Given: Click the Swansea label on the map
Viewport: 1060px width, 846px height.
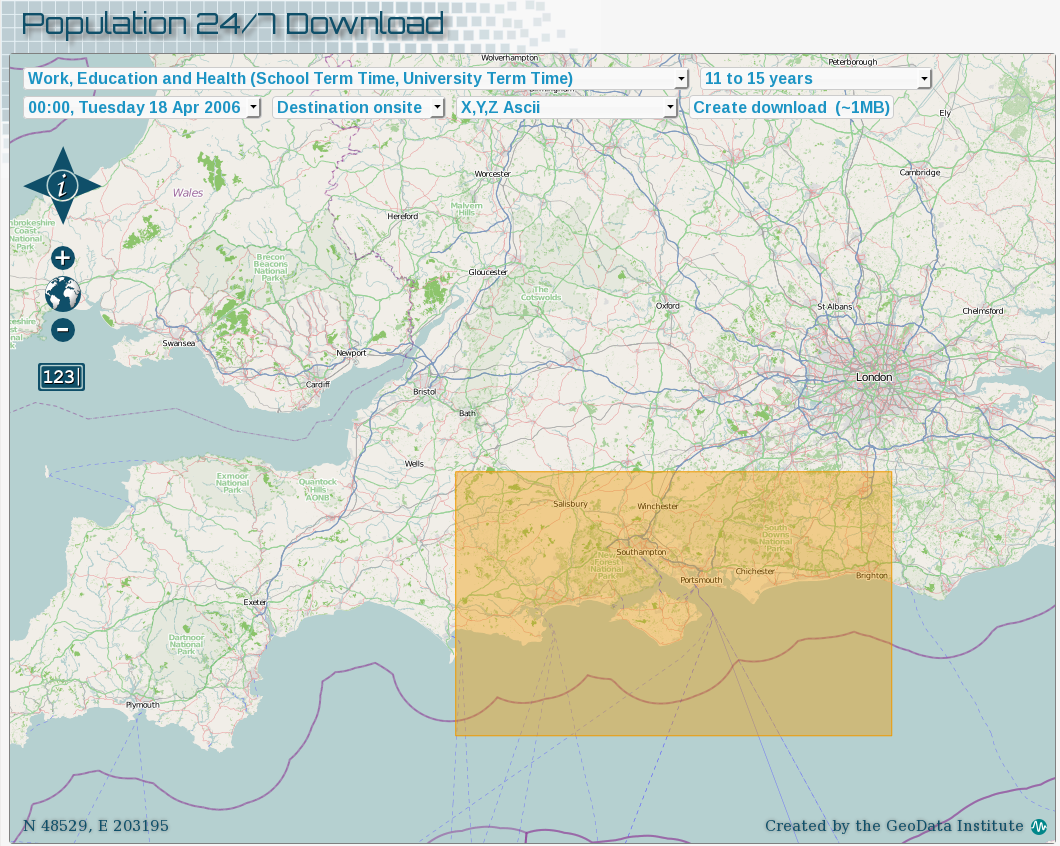Looking at the screenshot, I should (178, 344).
